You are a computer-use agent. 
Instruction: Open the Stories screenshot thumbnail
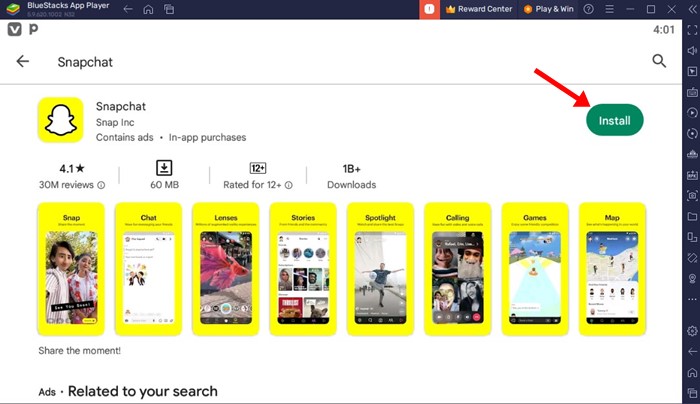pos(303,269)
